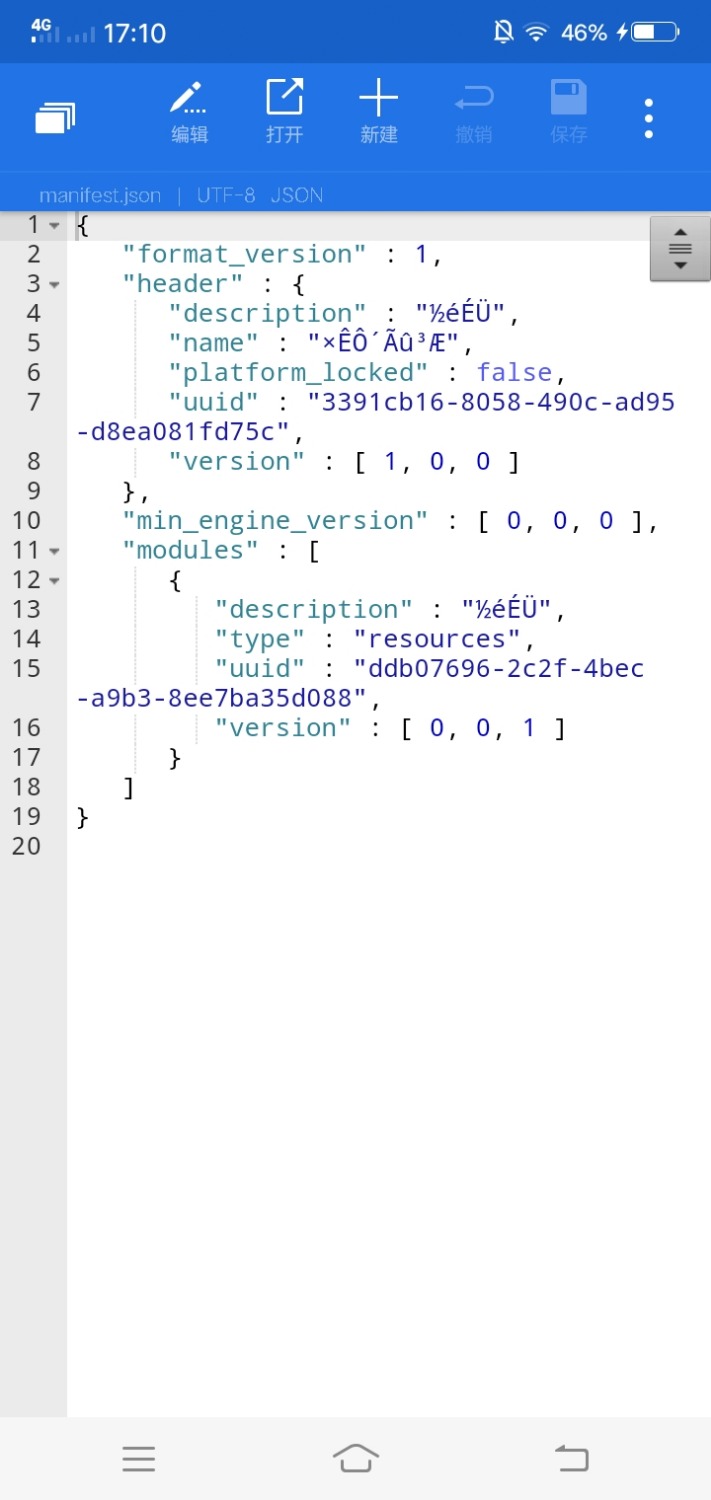Tap "version" key on line 8
This screenshot has height=1500, width=711.
coord(238,462)
